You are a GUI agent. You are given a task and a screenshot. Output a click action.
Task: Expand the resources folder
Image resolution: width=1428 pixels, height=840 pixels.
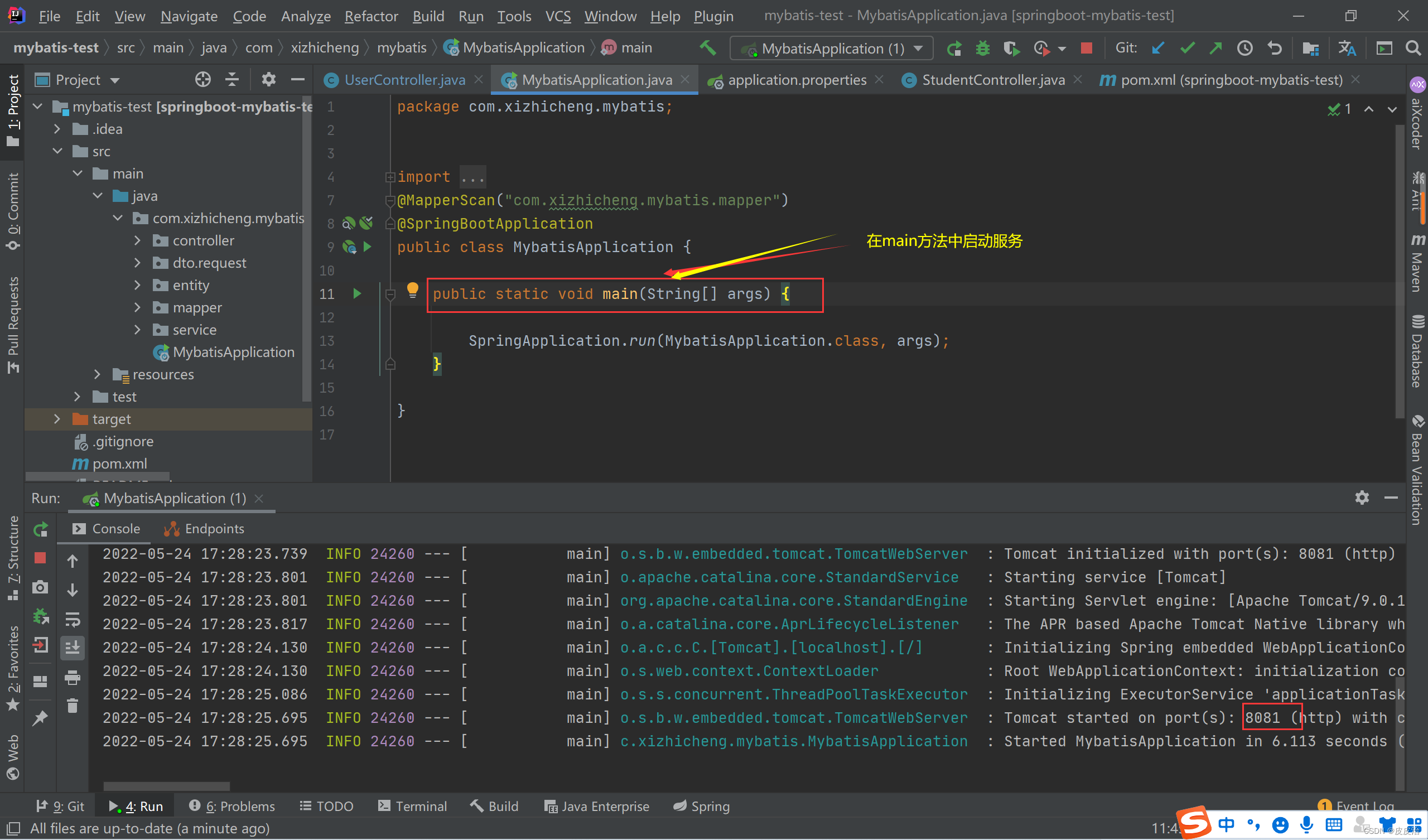pos(97,374)
